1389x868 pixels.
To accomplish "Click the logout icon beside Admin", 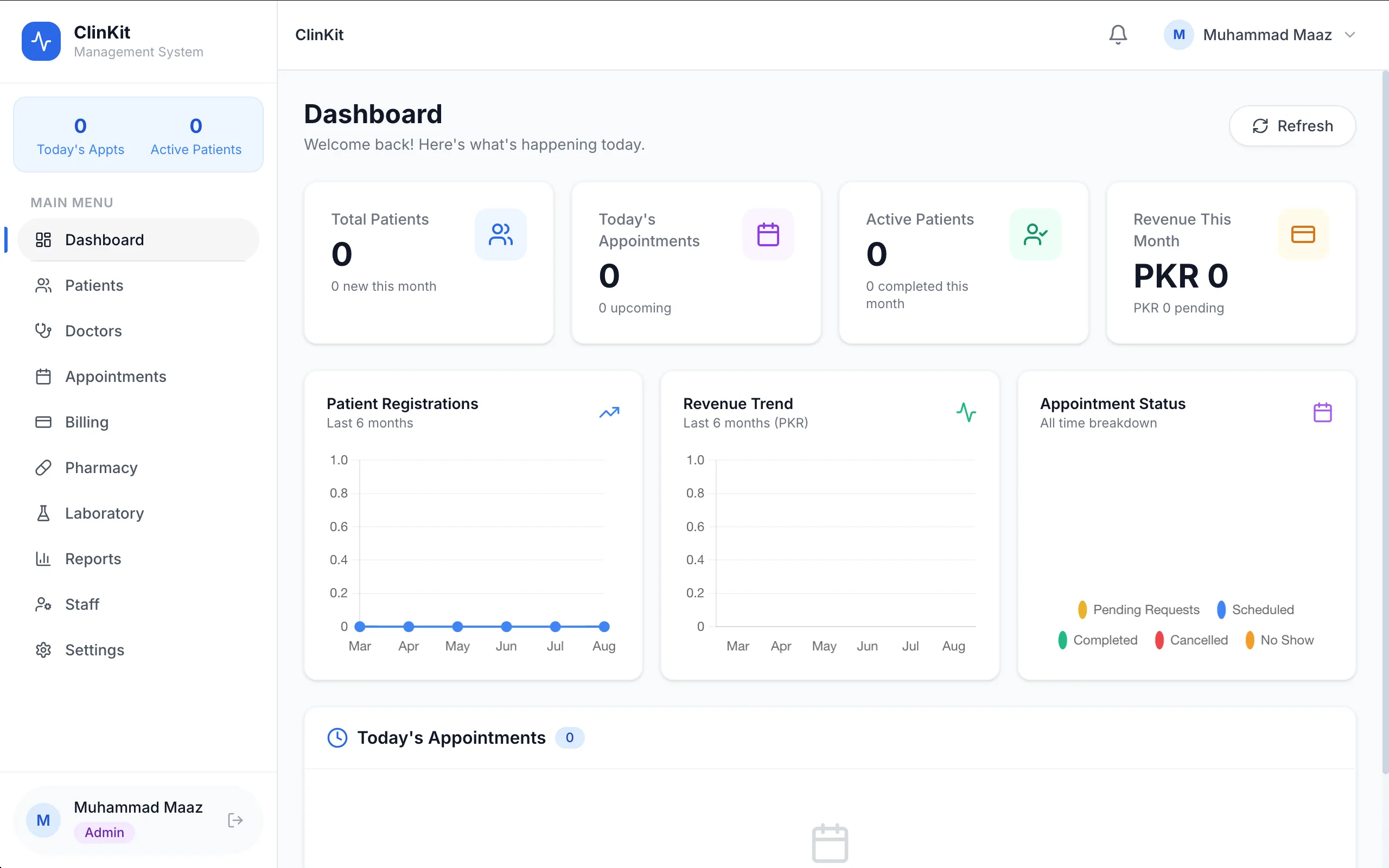I will click(x=235, y=820).
